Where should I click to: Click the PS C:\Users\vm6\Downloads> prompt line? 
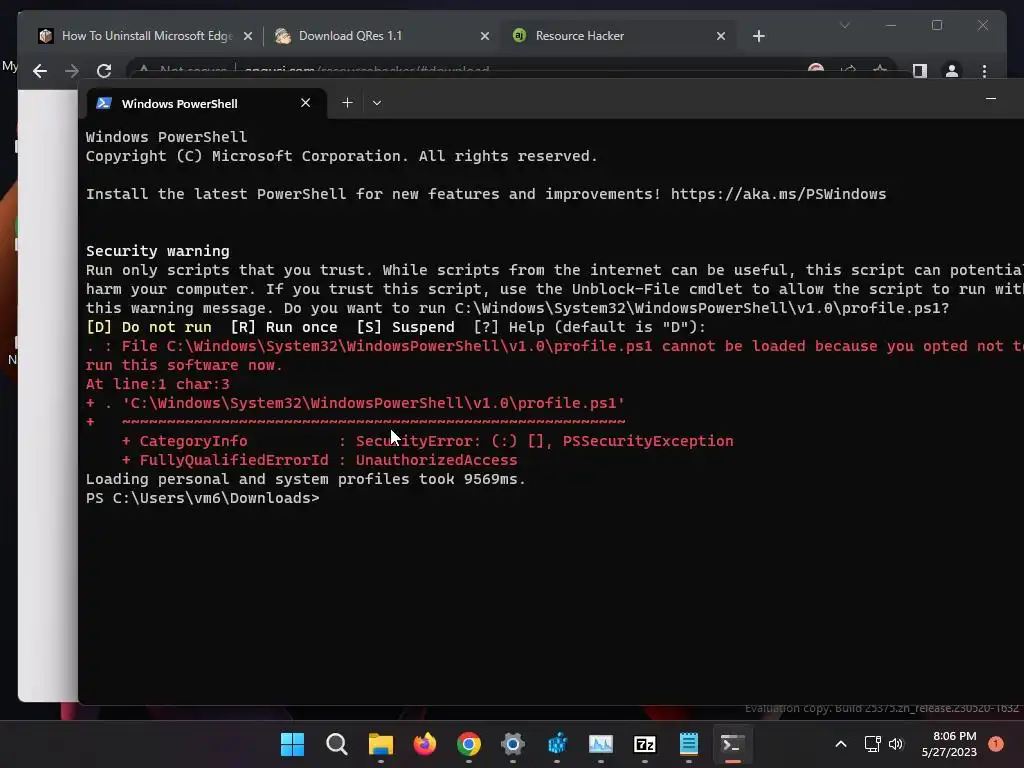pos(202,498)
